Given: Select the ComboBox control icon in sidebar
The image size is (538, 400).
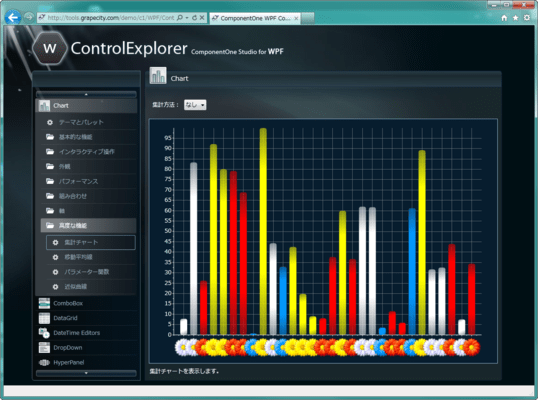Looking at the screenshot, I should pyautogui.click(x=44, y=303).
